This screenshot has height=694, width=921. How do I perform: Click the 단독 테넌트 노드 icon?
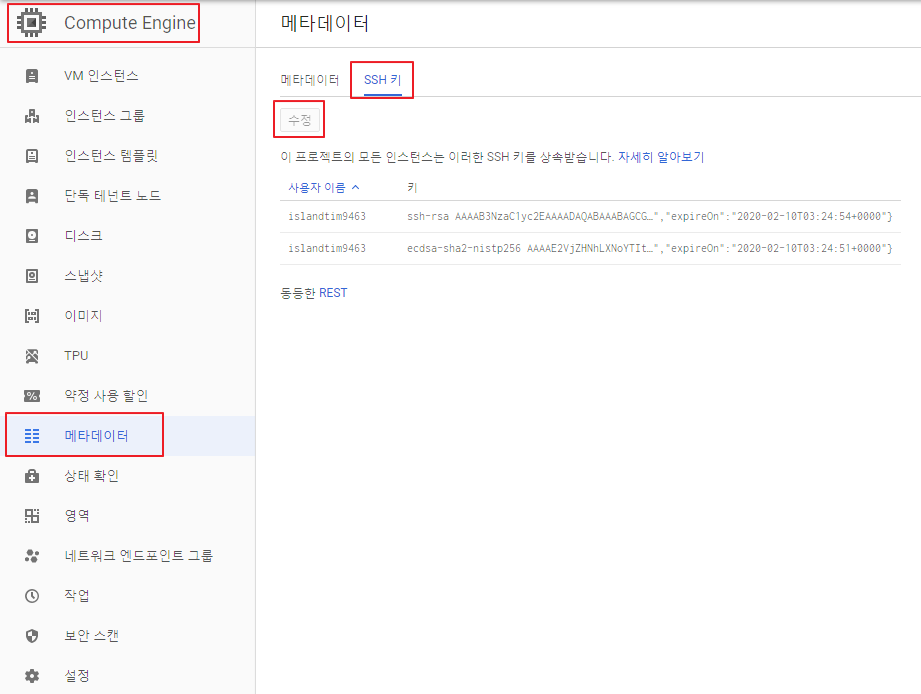[32, 196]
